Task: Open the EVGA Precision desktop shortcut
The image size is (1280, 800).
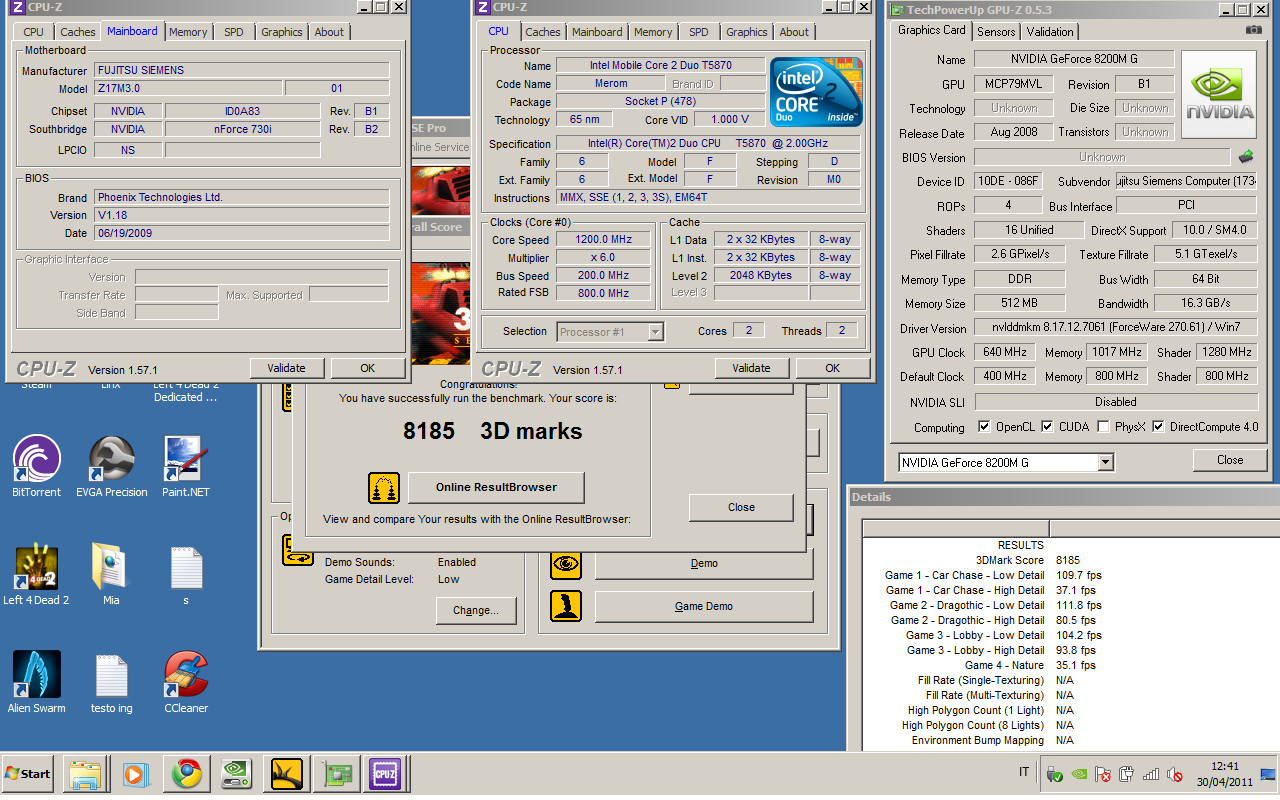Action: (112, 466)
